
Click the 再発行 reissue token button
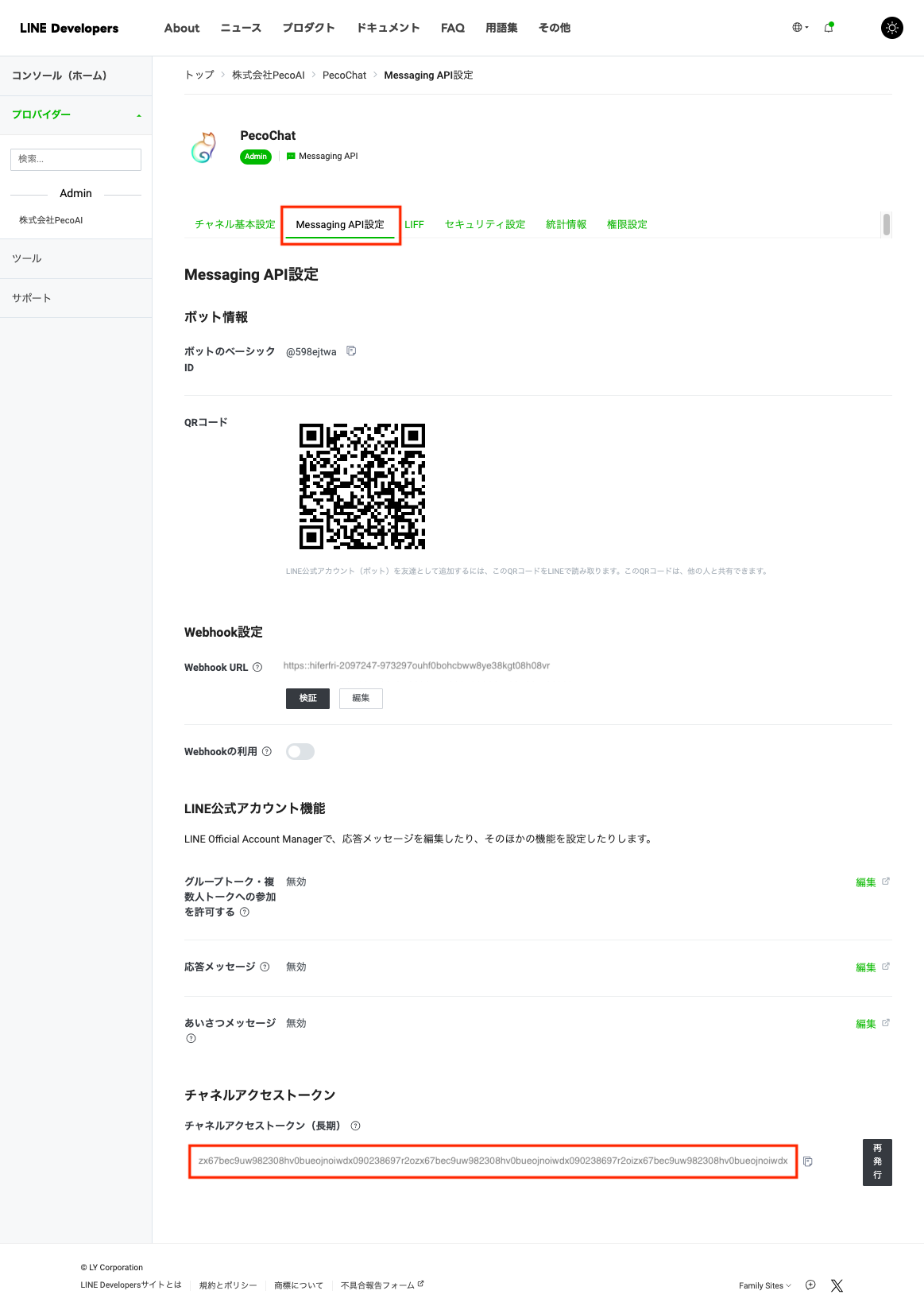(877, 1161)
